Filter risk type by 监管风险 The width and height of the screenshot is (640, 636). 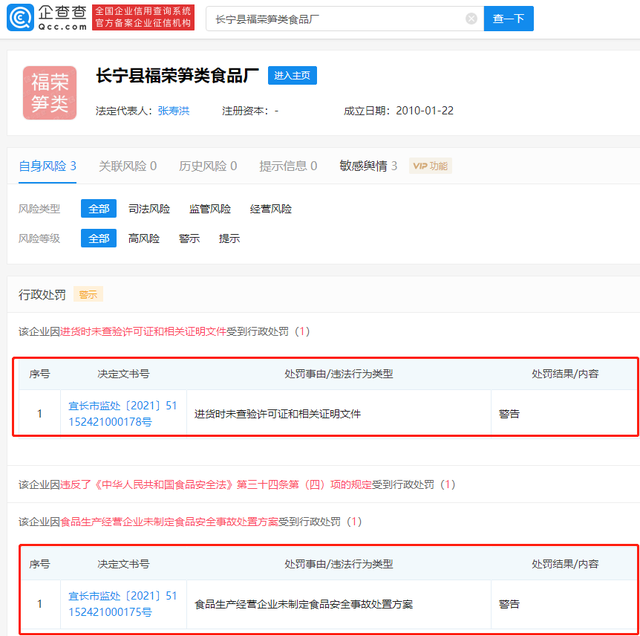coord(210,209)
